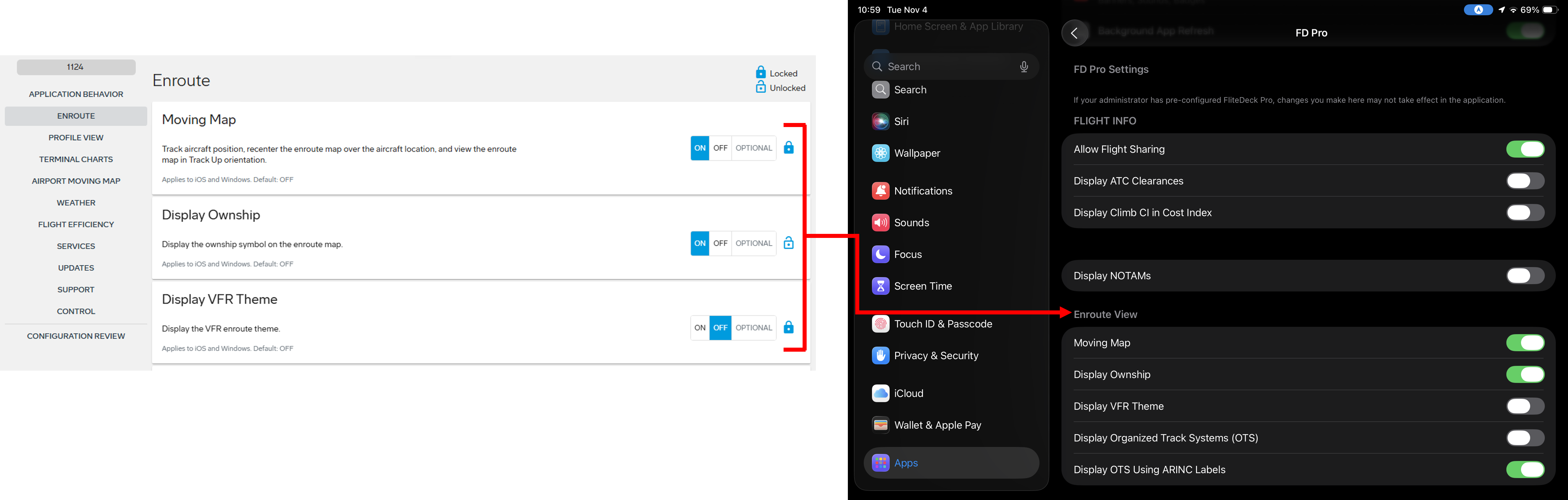Viewport: 1568px width, 500px height.
Task: Turn off Display OTS Using ARINC Labels
Action: 1525,469
